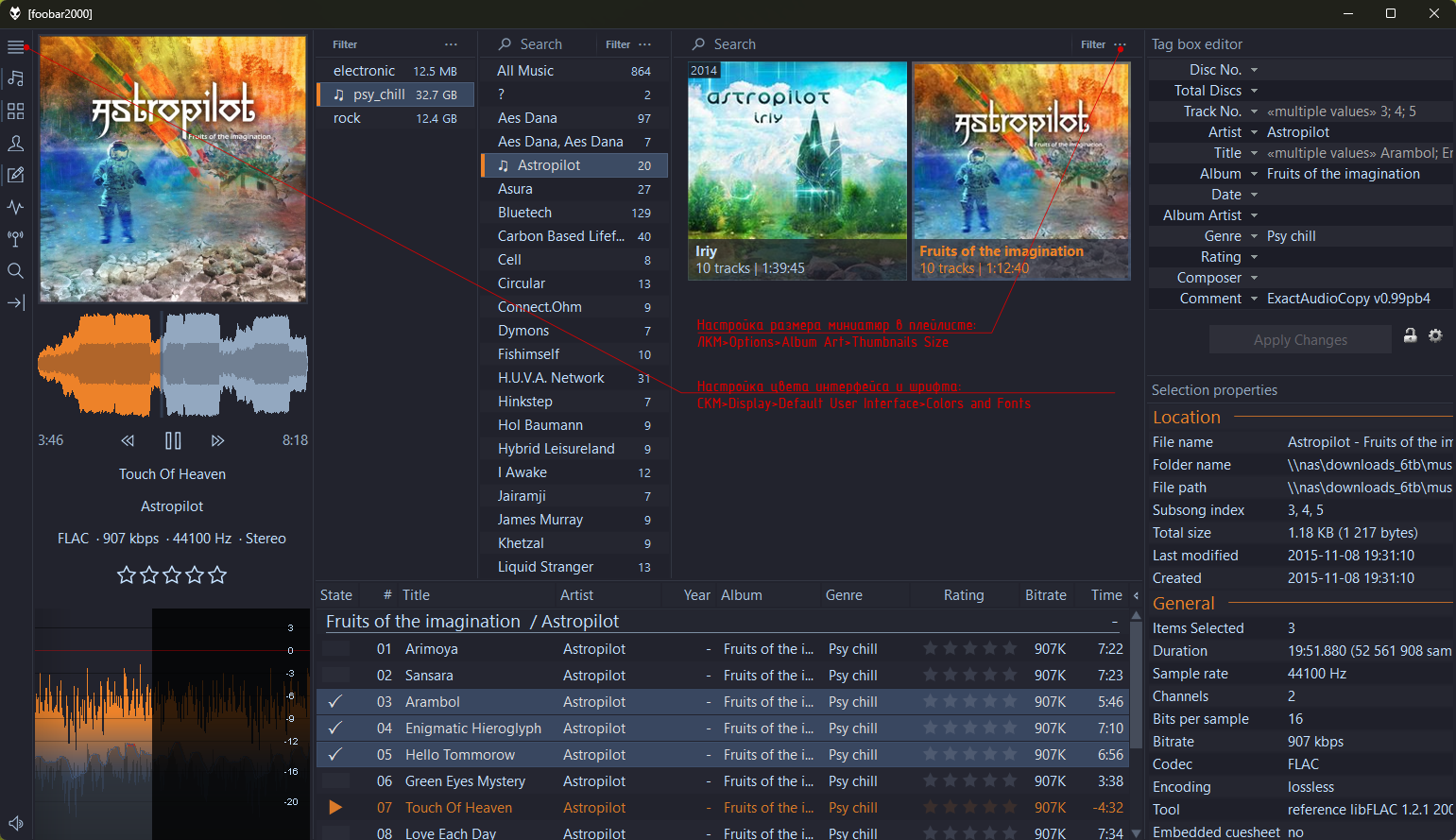Click the album view search magnifier icon

[x=699, y=44]
